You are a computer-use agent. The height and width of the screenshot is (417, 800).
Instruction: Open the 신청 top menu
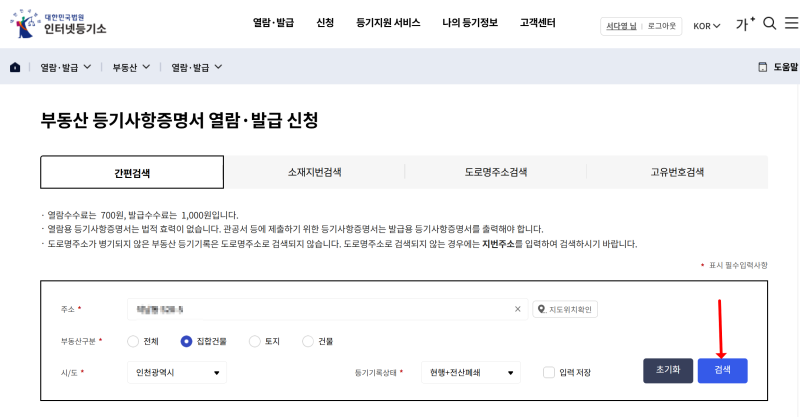(x=325, y=22)
